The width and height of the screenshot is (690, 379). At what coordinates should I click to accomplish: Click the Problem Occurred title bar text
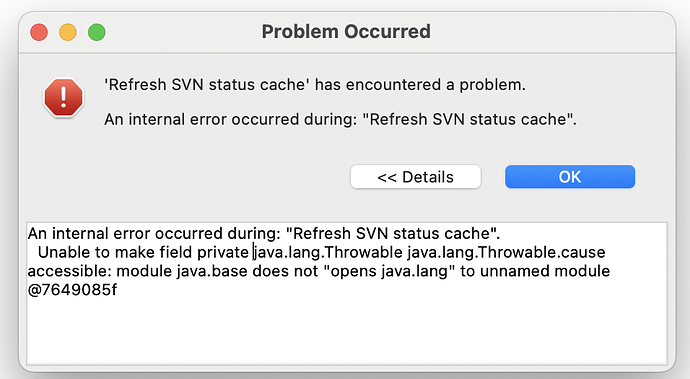[x=346, y=32]
